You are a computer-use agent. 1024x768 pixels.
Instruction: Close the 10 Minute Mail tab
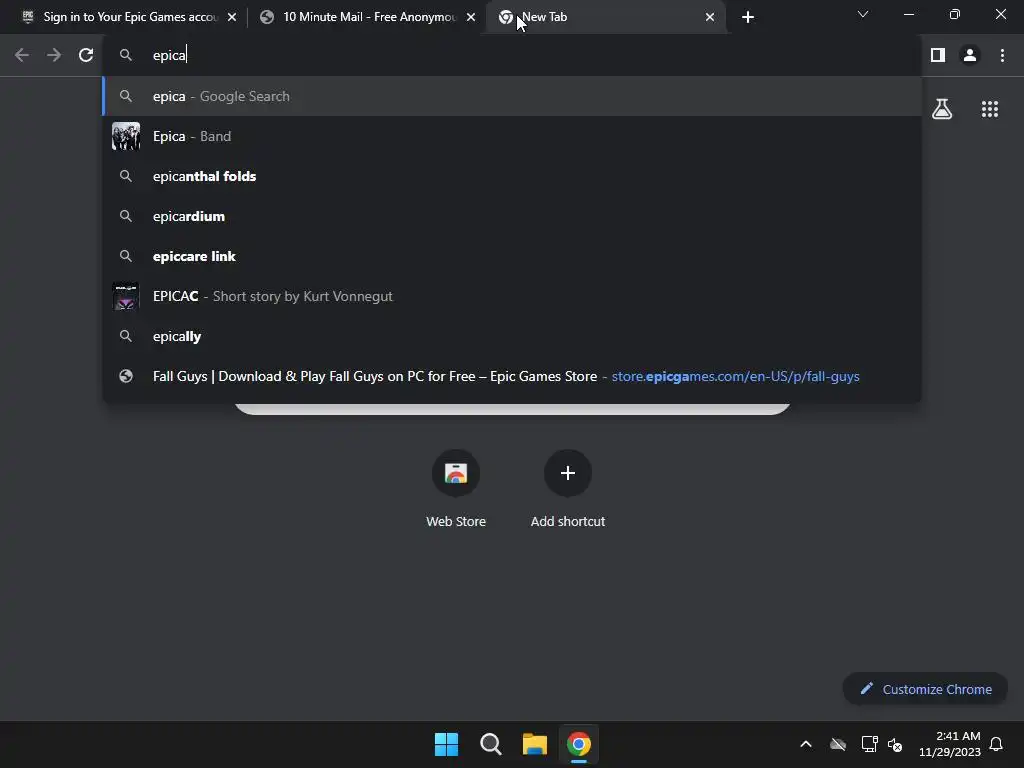471,17
